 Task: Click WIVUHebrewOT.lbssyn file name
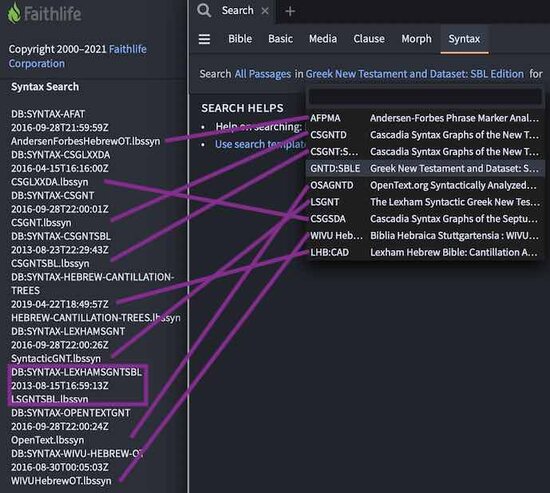[61, 481]
